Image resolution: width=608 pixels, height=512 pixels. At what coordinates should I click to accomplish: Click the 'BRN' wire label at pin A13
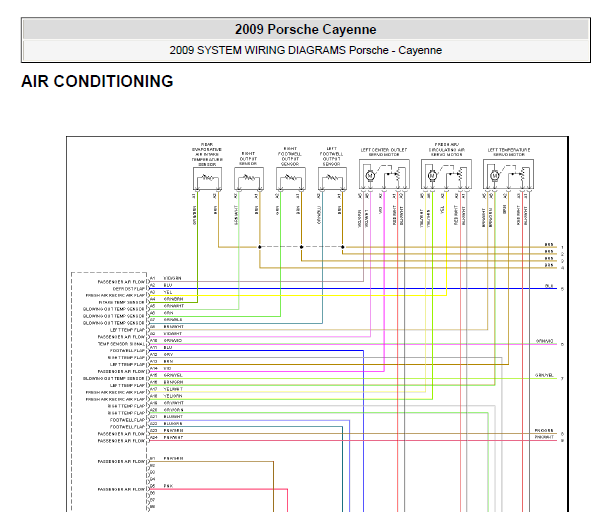tap(168, 362)
